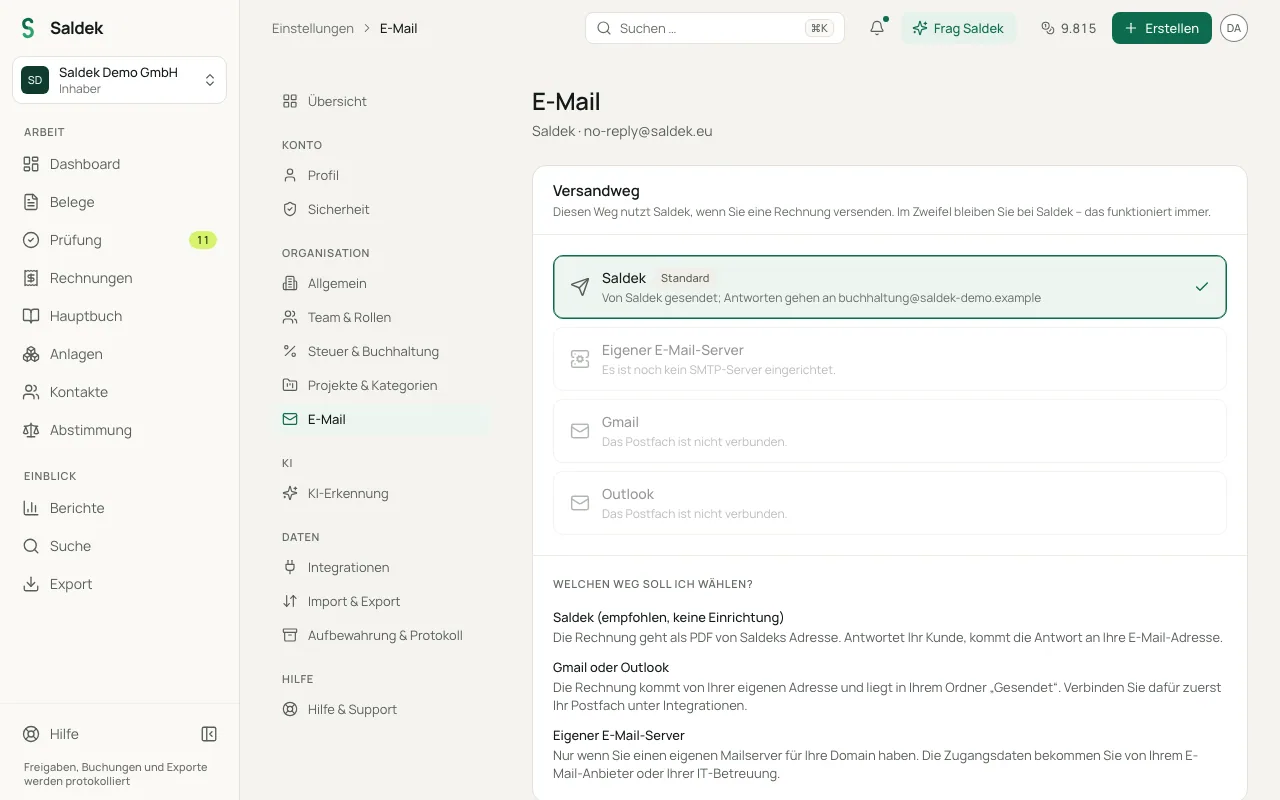Click the Belege document icon
Screen dimensions: 1280x800
pos(31,202)
